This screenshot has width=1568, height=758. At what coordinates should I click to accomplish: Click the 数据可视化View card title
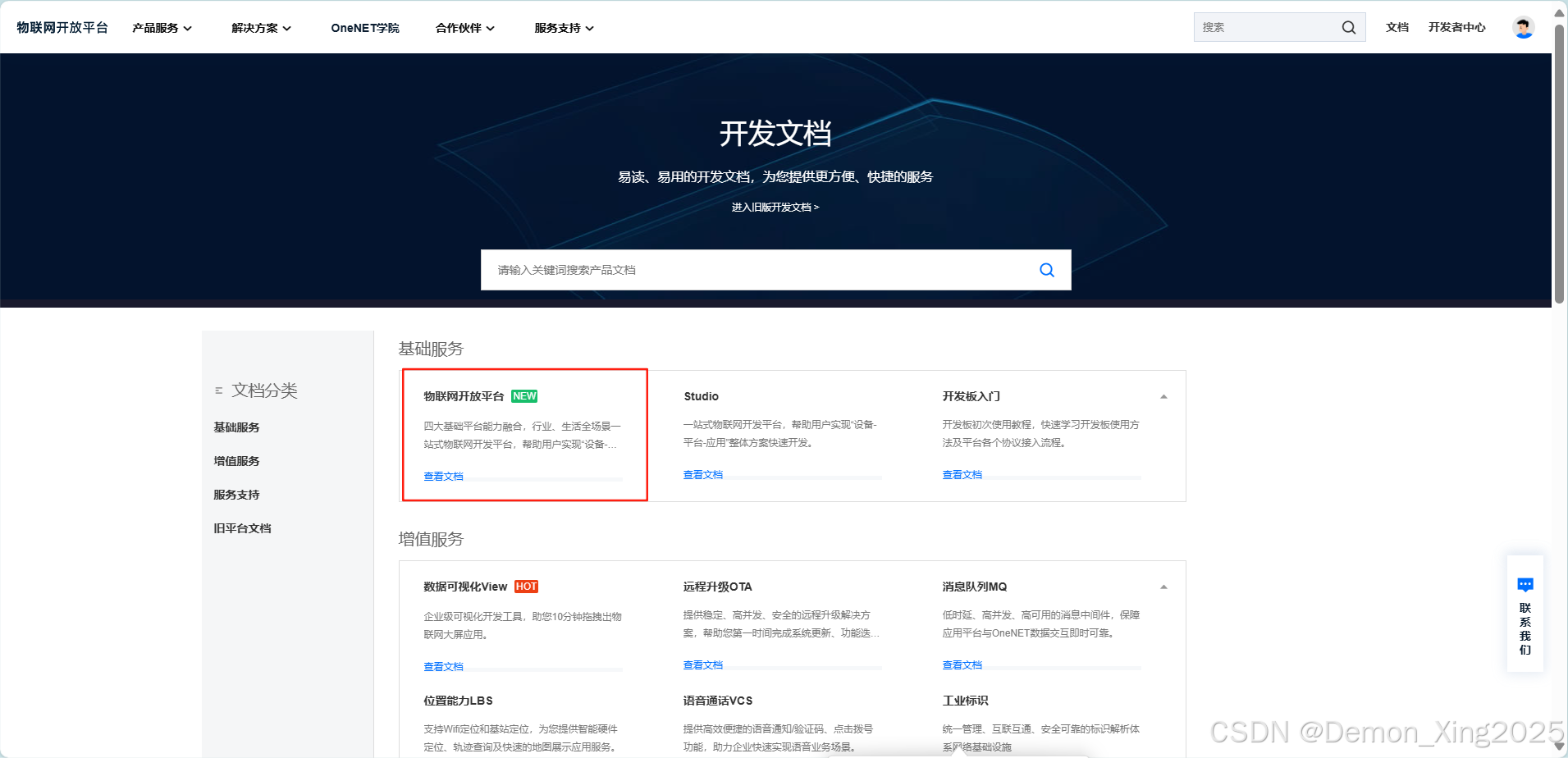465,587
